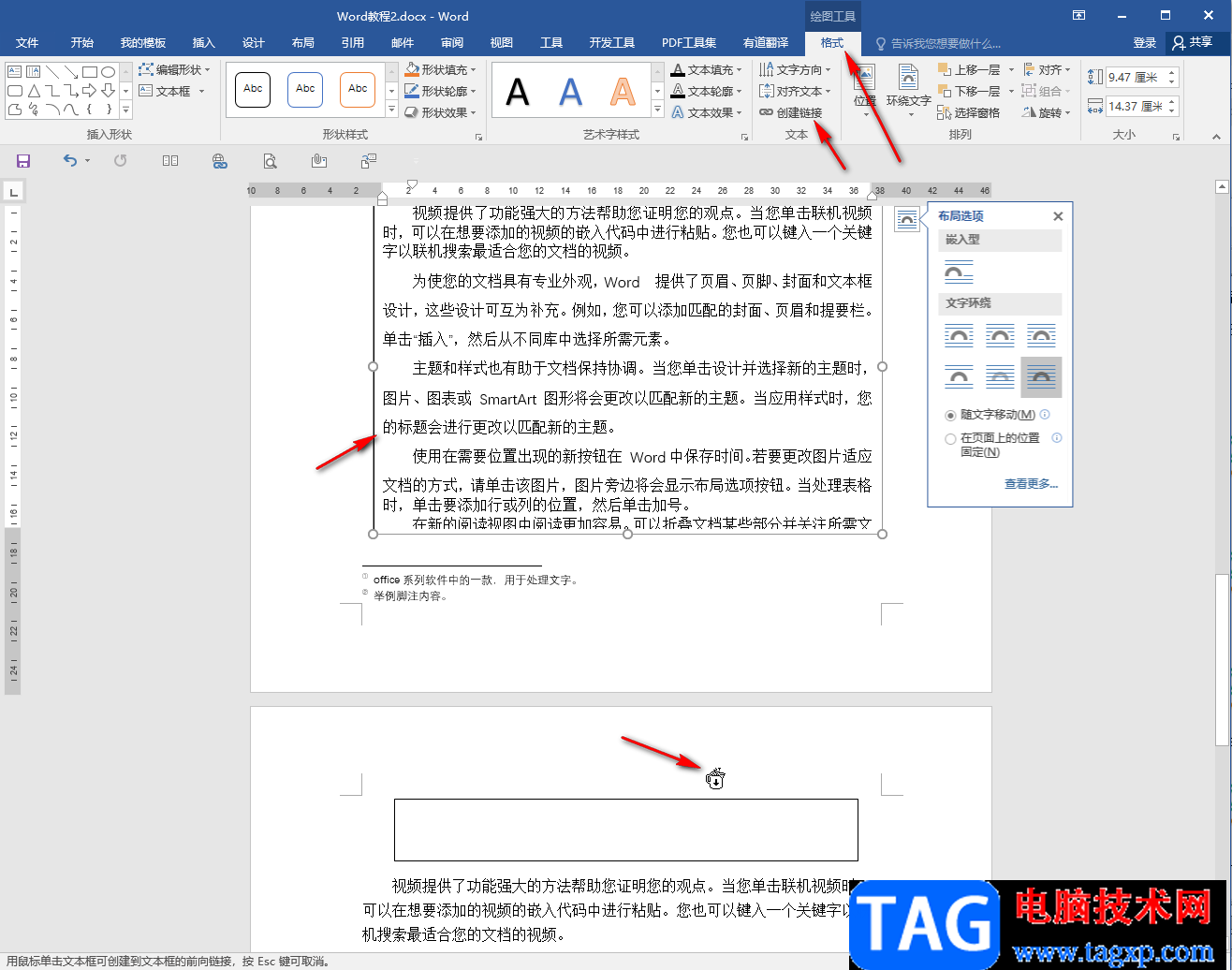This screenshot has height=970, width=1232.
Task: Open 文本填充 dropdown
Action: pyautogui.click(x=707, y=70)
